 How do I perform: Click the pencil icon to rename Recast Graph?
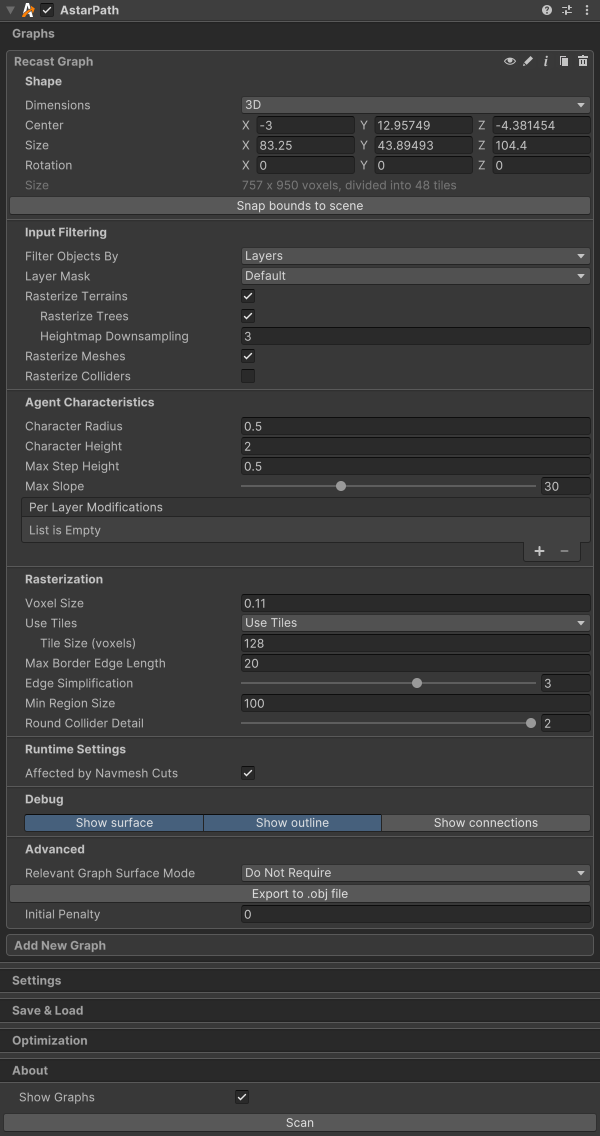coord(528,62)
